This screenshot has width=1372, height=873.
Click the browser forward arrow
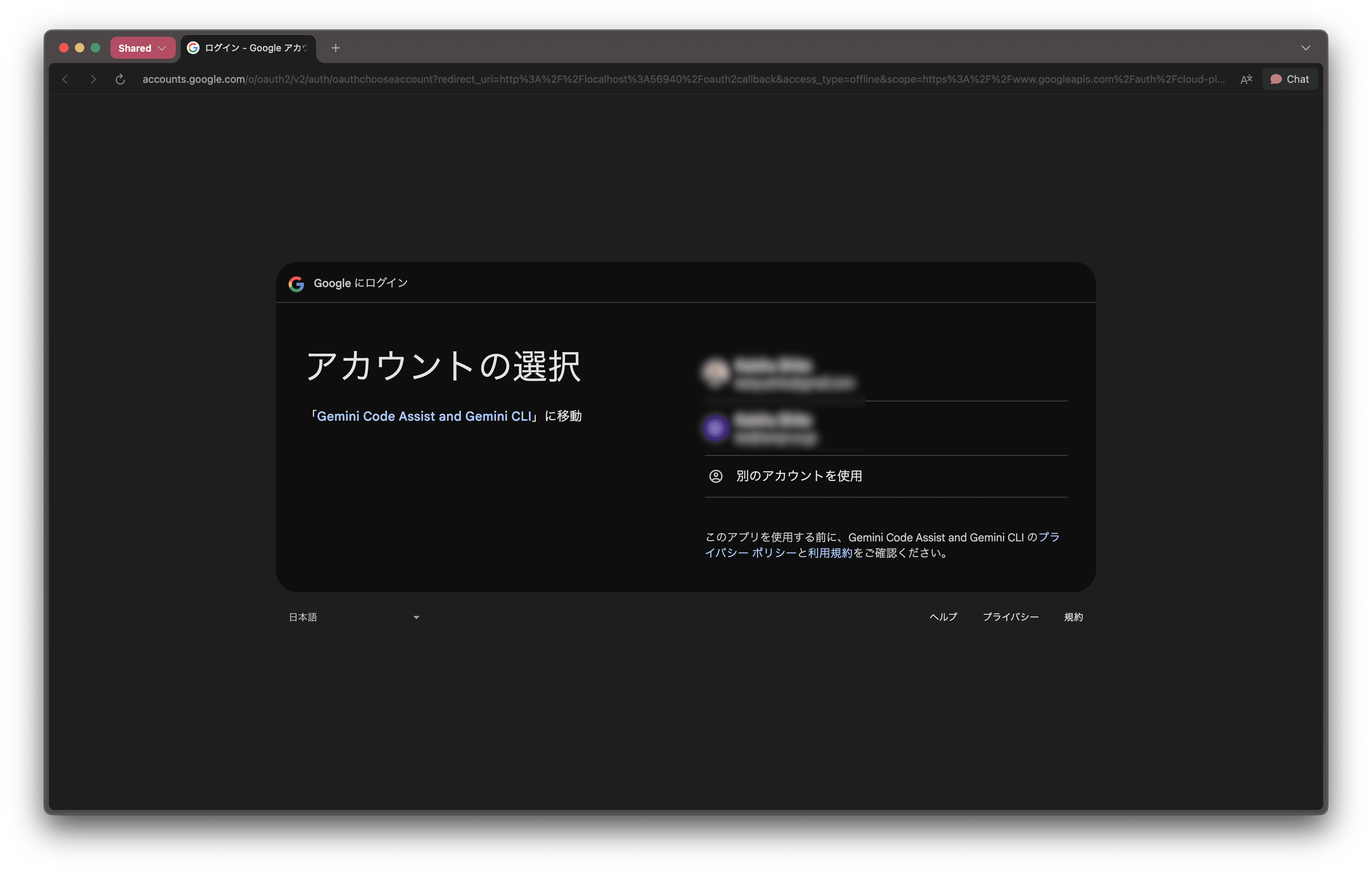tap(93, 79)
